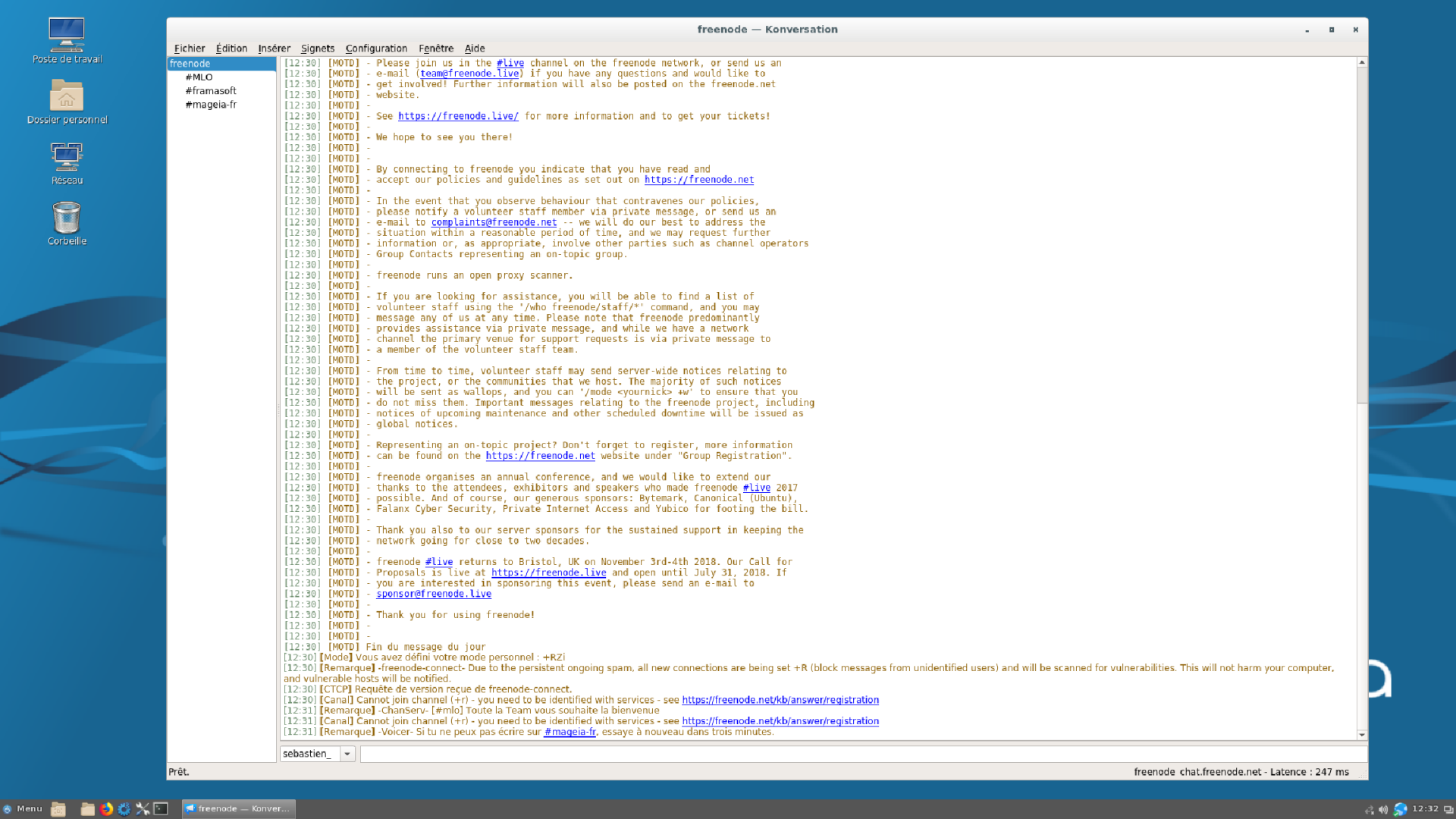
Task: Launch the terminal from the taskbar
Action: (161, 809)
